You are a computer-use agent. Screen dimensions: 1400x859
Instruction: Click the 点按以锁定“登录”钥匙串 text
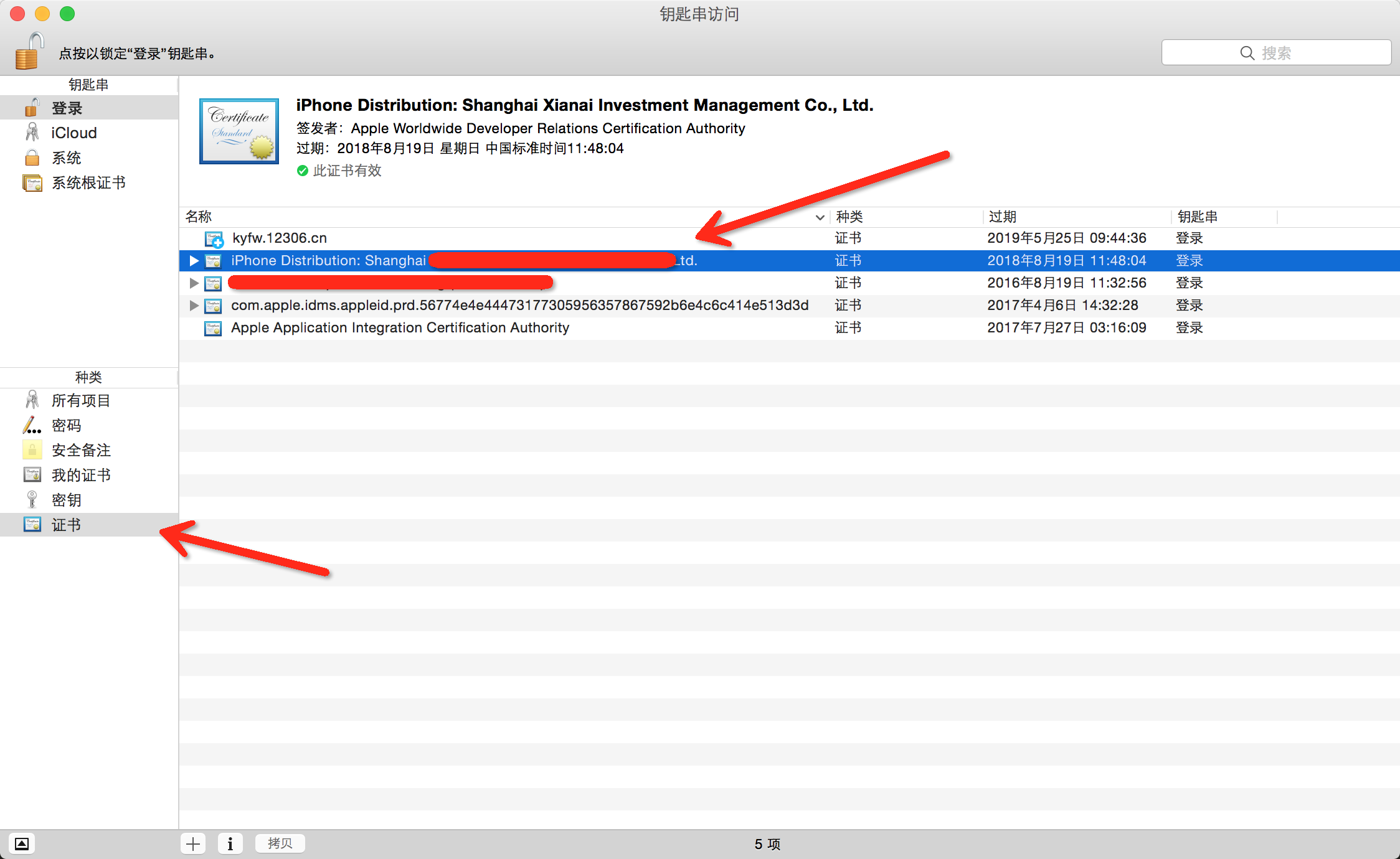point(137,54)
